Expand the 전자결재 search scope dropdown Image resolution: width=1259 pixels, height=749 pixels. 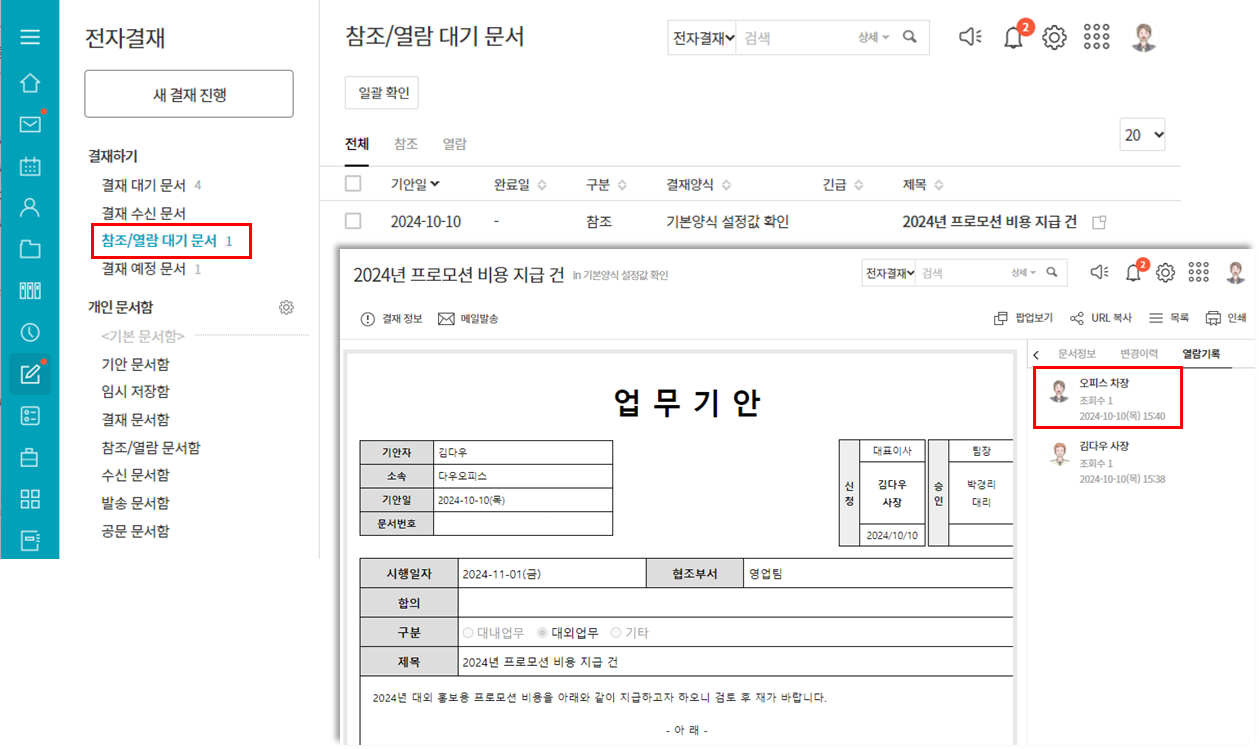(703, 37)
